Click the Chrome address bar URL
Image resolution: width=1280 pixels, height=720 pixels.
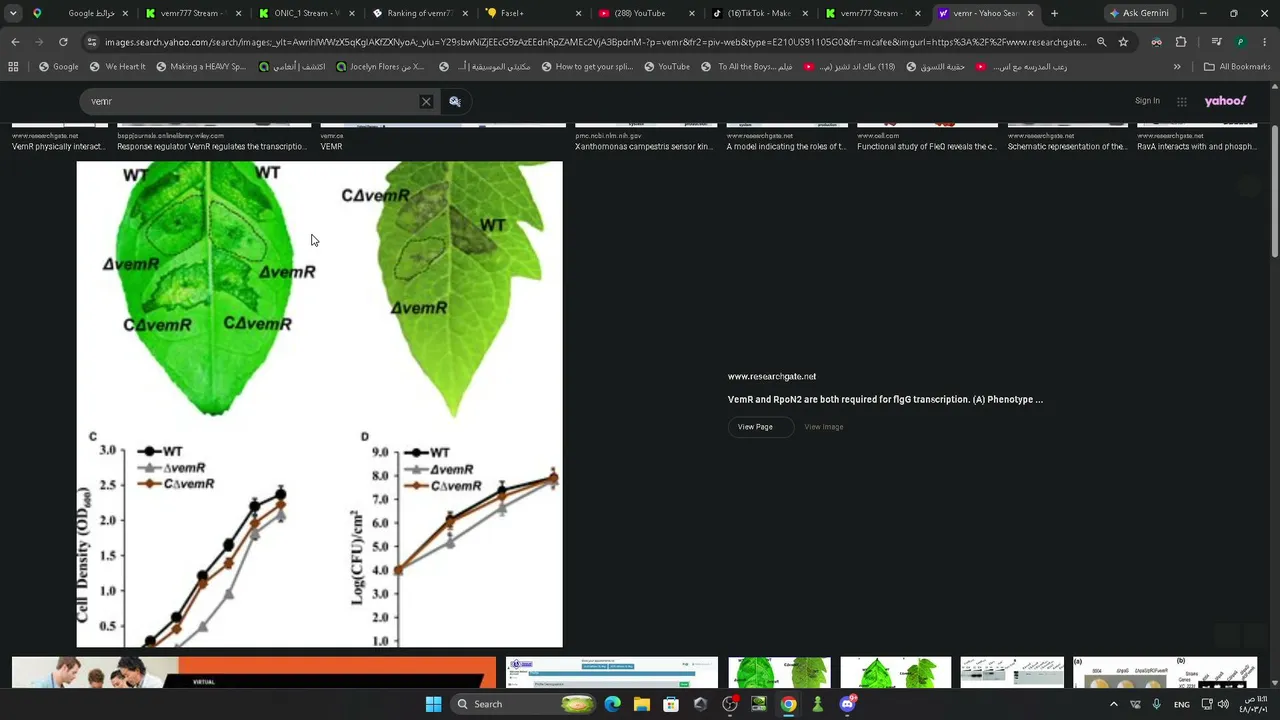point(595,42)
